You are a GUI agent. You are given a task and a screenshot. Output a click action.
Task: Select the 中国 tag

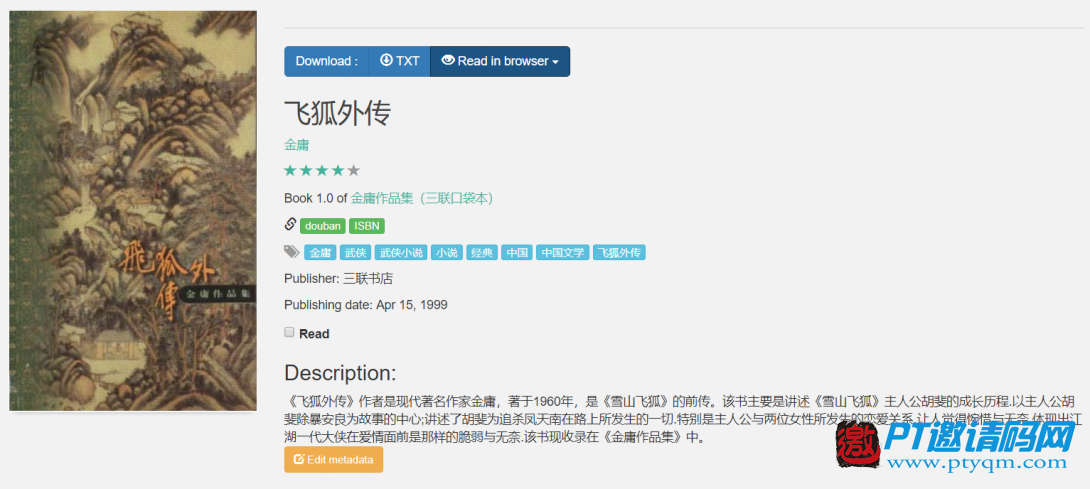pos(516,252)
